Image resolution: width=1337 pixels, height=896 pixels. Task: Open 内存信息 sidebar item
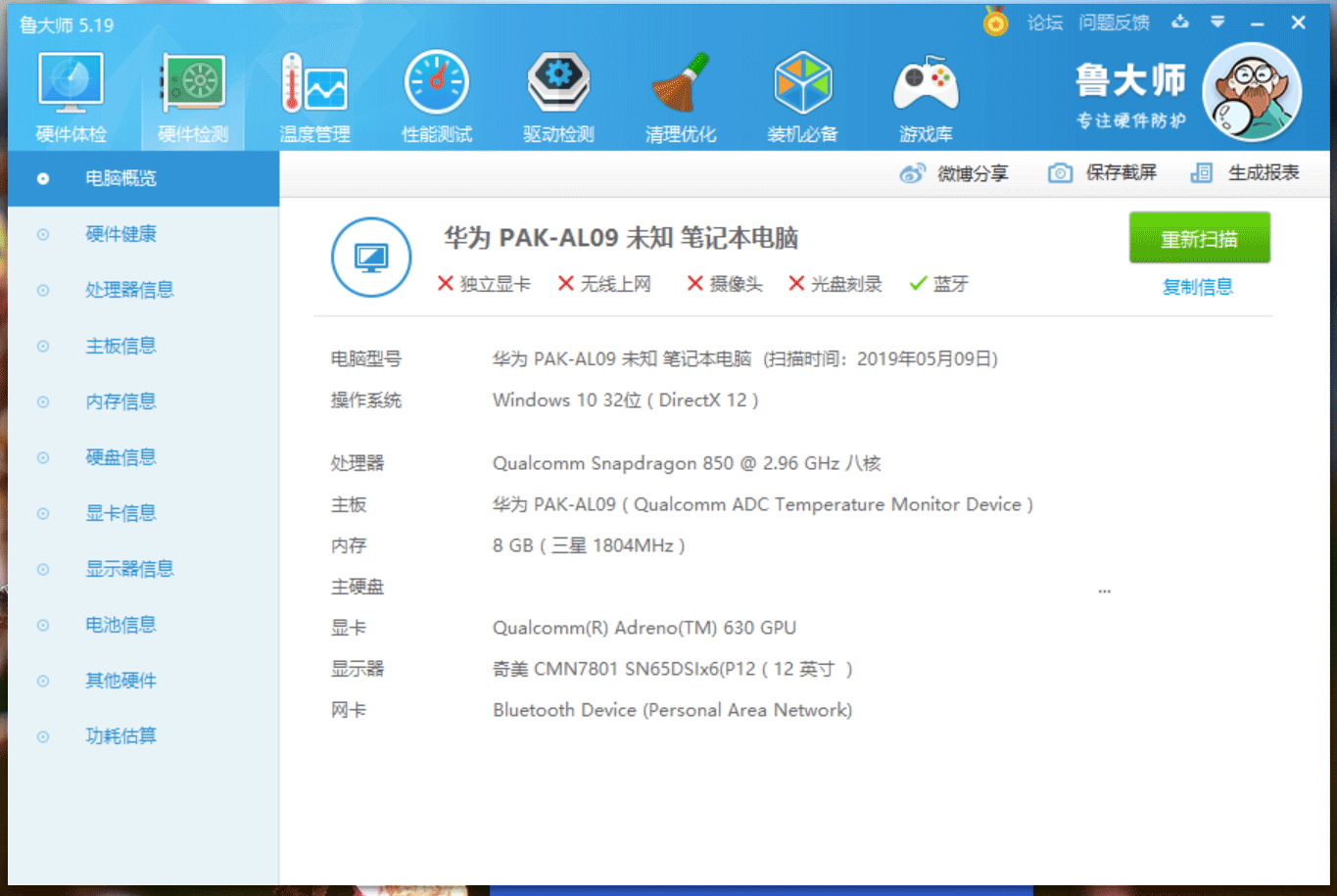[143, 401]
